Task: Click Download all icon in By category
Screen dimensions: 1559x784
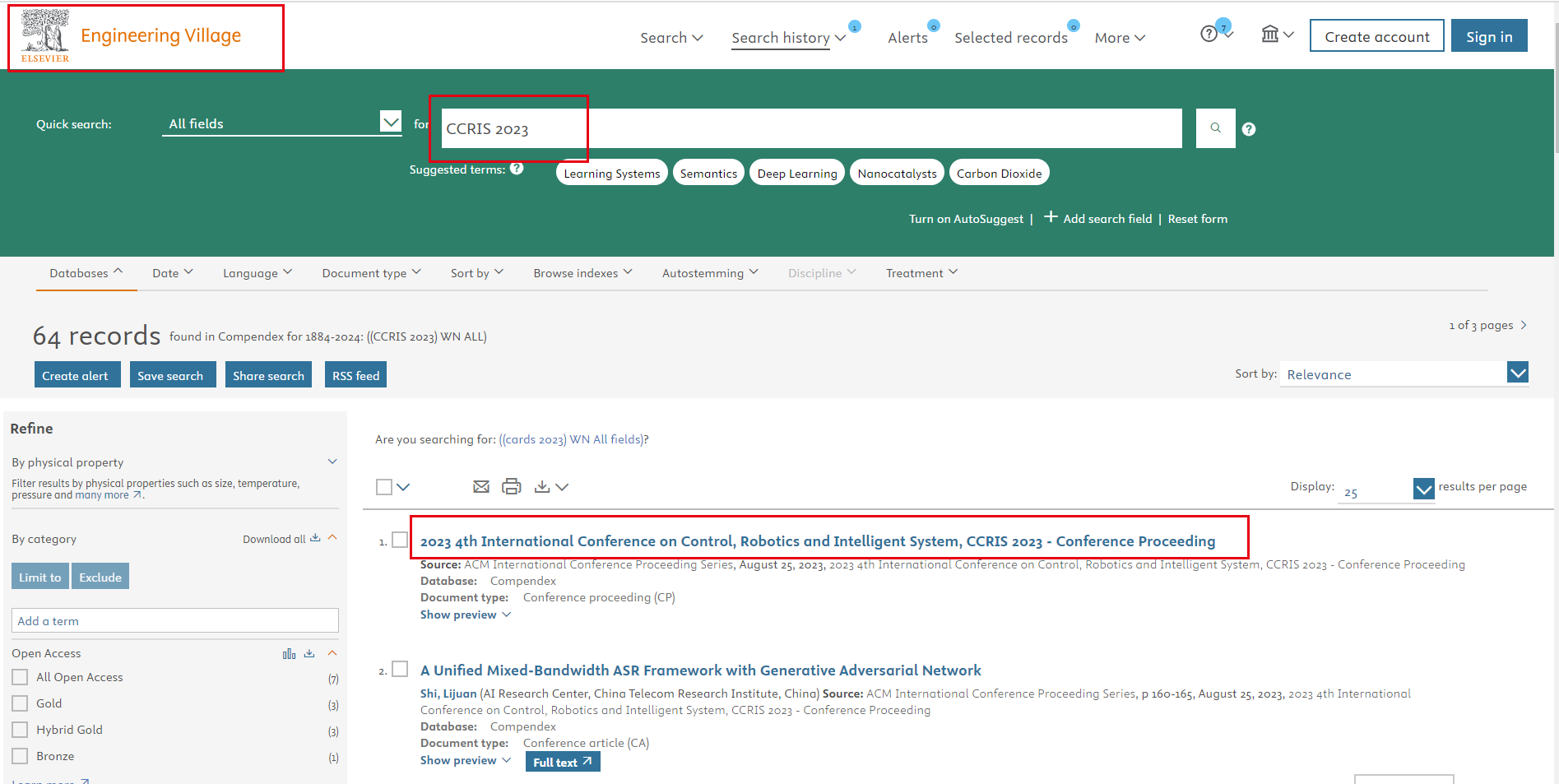Action: (315, 539)
